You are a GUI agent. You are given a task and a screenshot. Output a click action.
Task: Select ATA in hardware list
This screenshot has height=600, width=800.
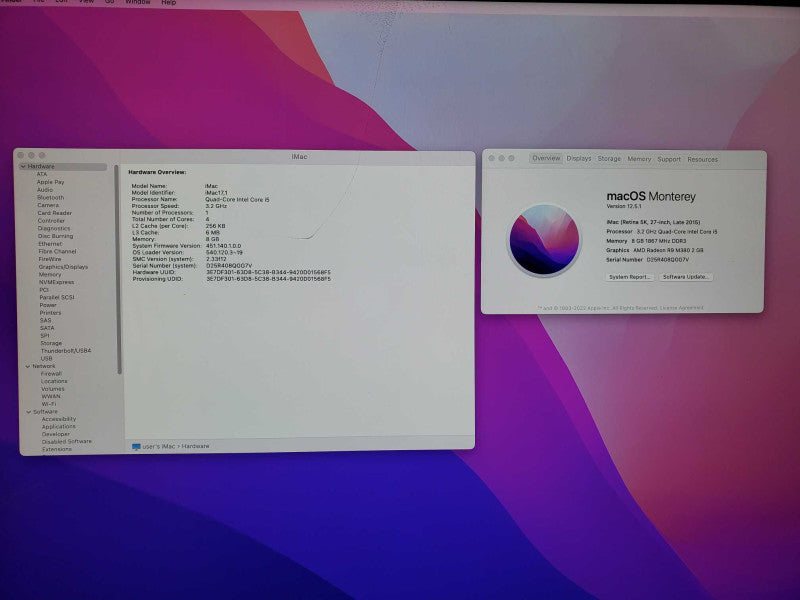[42, 174]
